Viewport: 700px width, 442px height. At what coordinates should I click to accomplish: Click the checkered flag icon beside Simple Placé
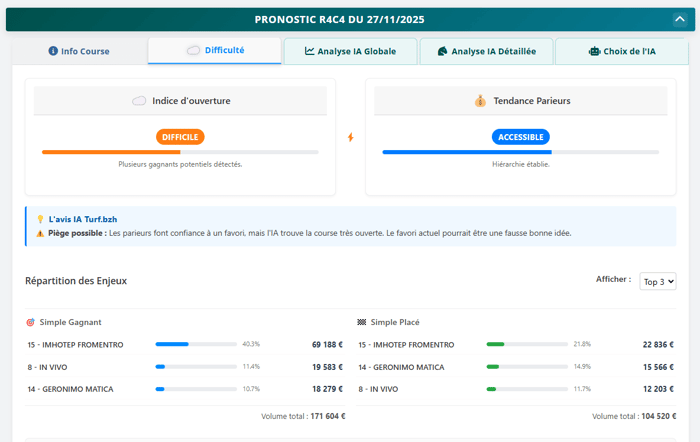coord(362,322)
